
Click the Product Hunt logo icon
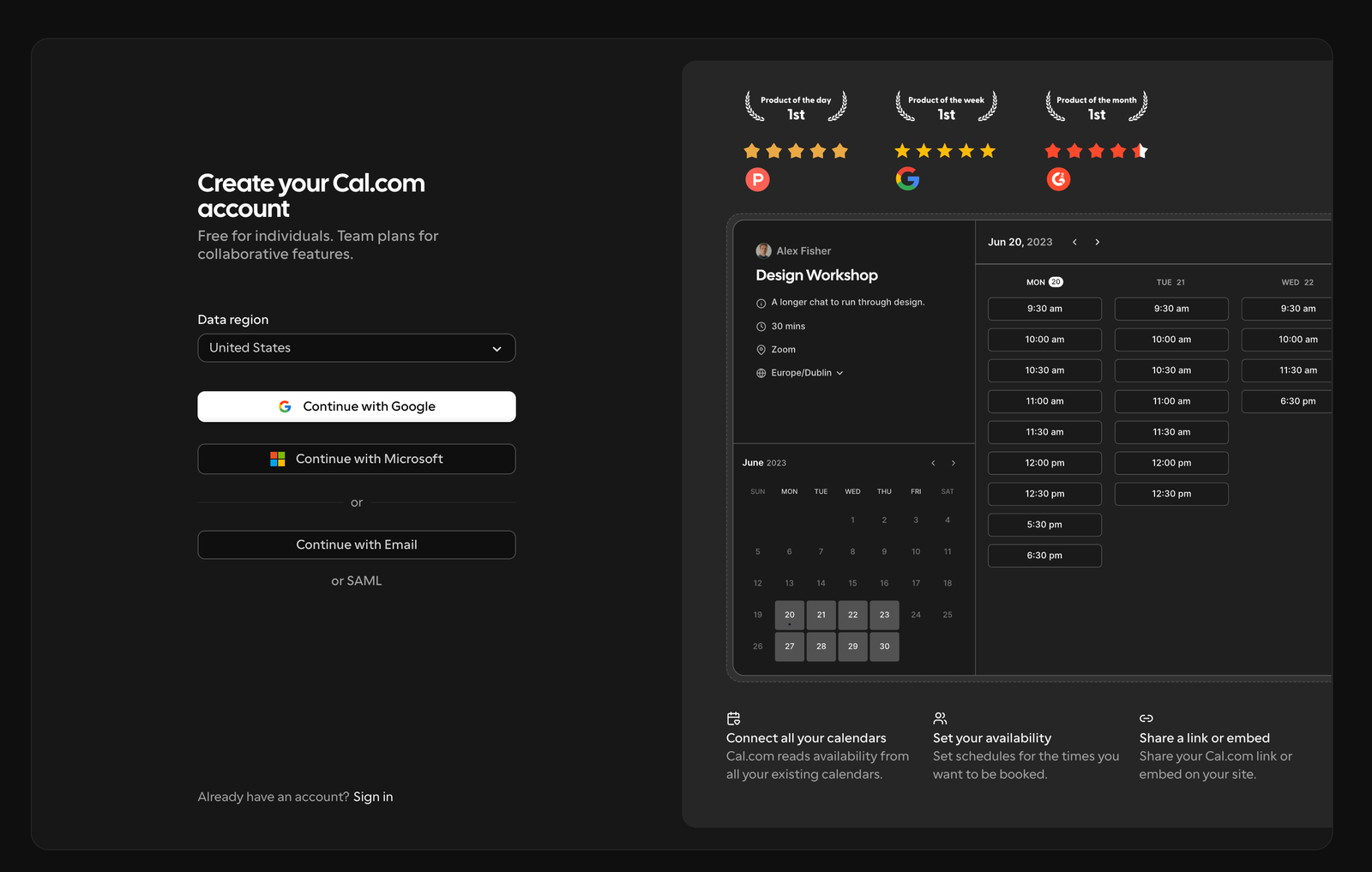click(x=757, y=179)
